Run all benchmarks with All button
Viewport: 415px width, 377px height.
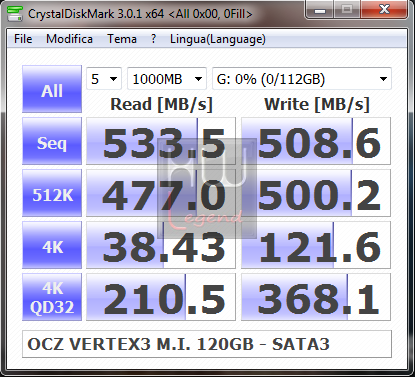click(x=52, y=89)
